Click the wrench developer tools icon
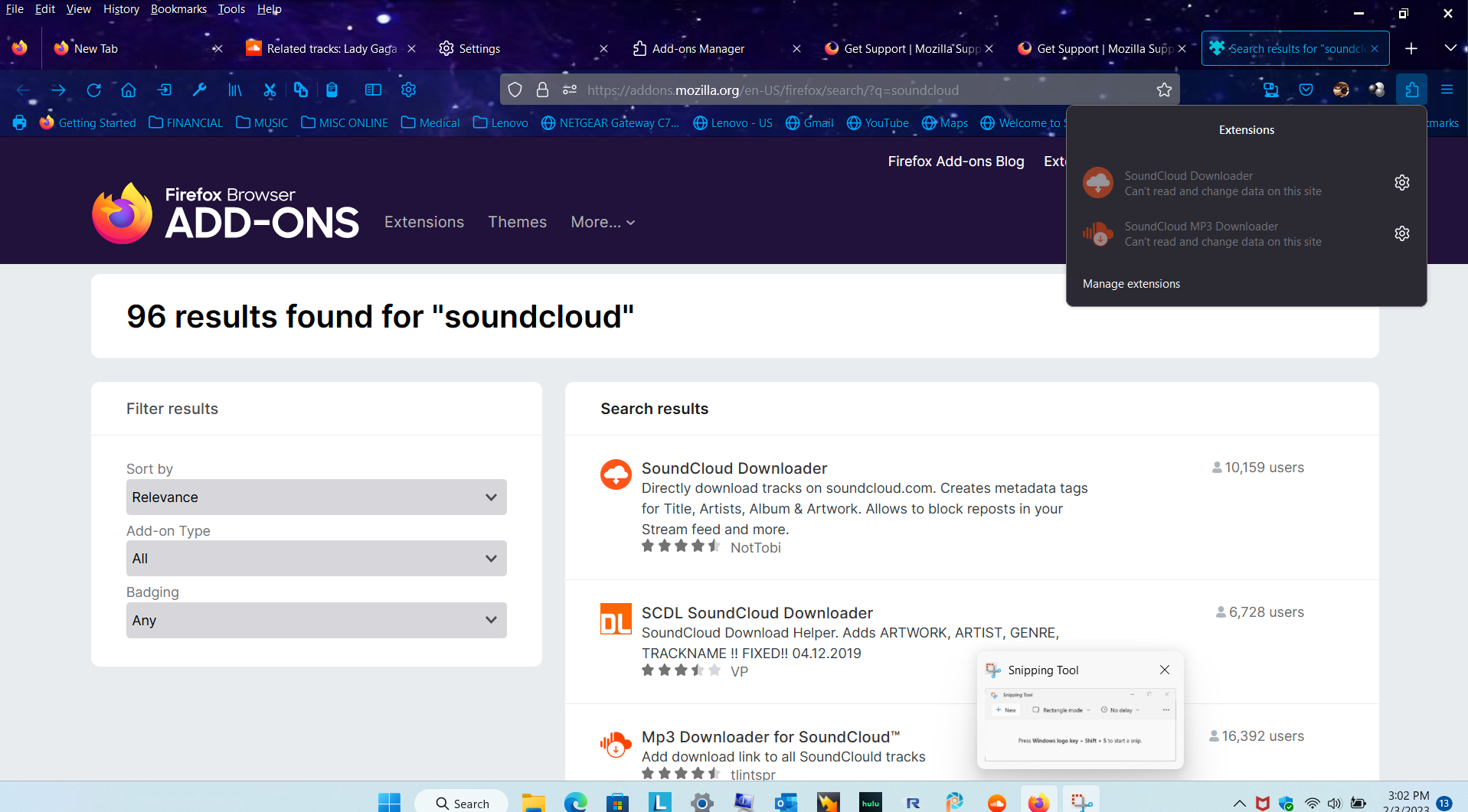Image resolution: width=1468 pixels, height=812 pixels. 199,90
